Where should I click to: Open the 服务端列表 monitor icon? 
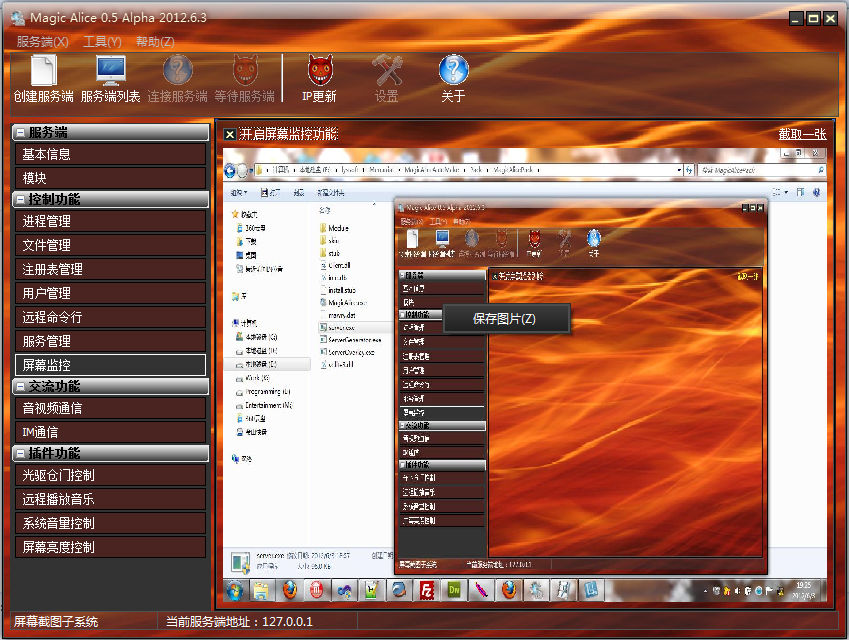pyautogui.click(x=110, y=70)
